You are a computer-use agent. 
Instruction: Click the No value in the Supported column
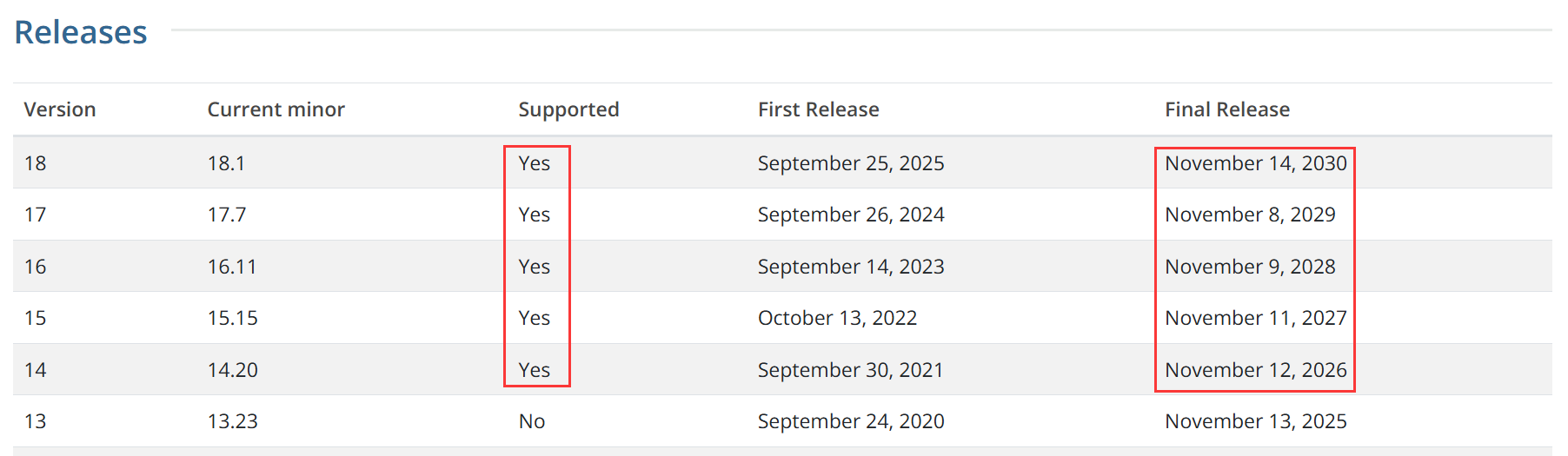[x=532, y=421]
